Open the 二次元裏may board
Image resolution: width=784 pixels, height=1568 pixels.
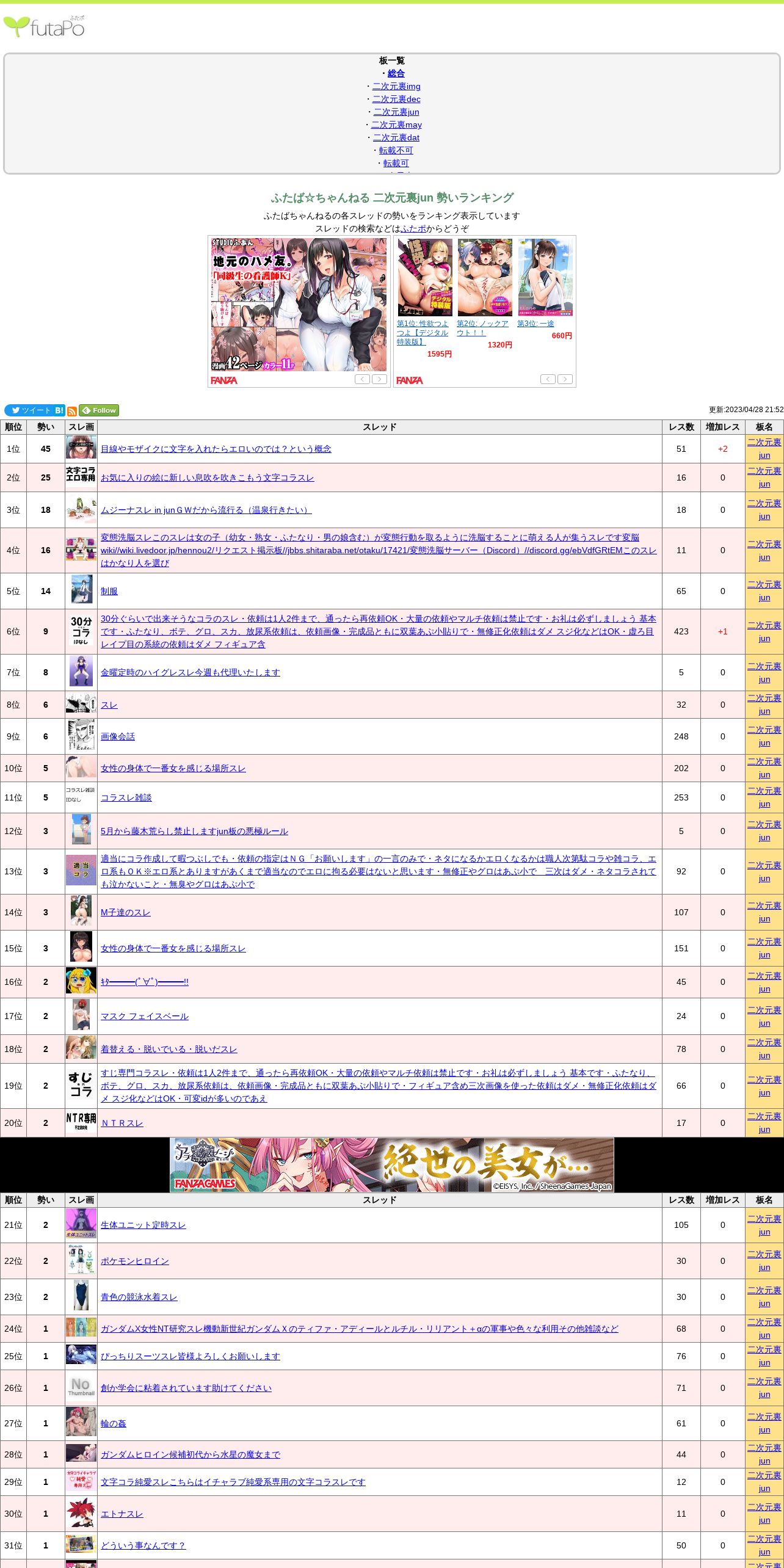pyautogui.click(x=396, y=125)
